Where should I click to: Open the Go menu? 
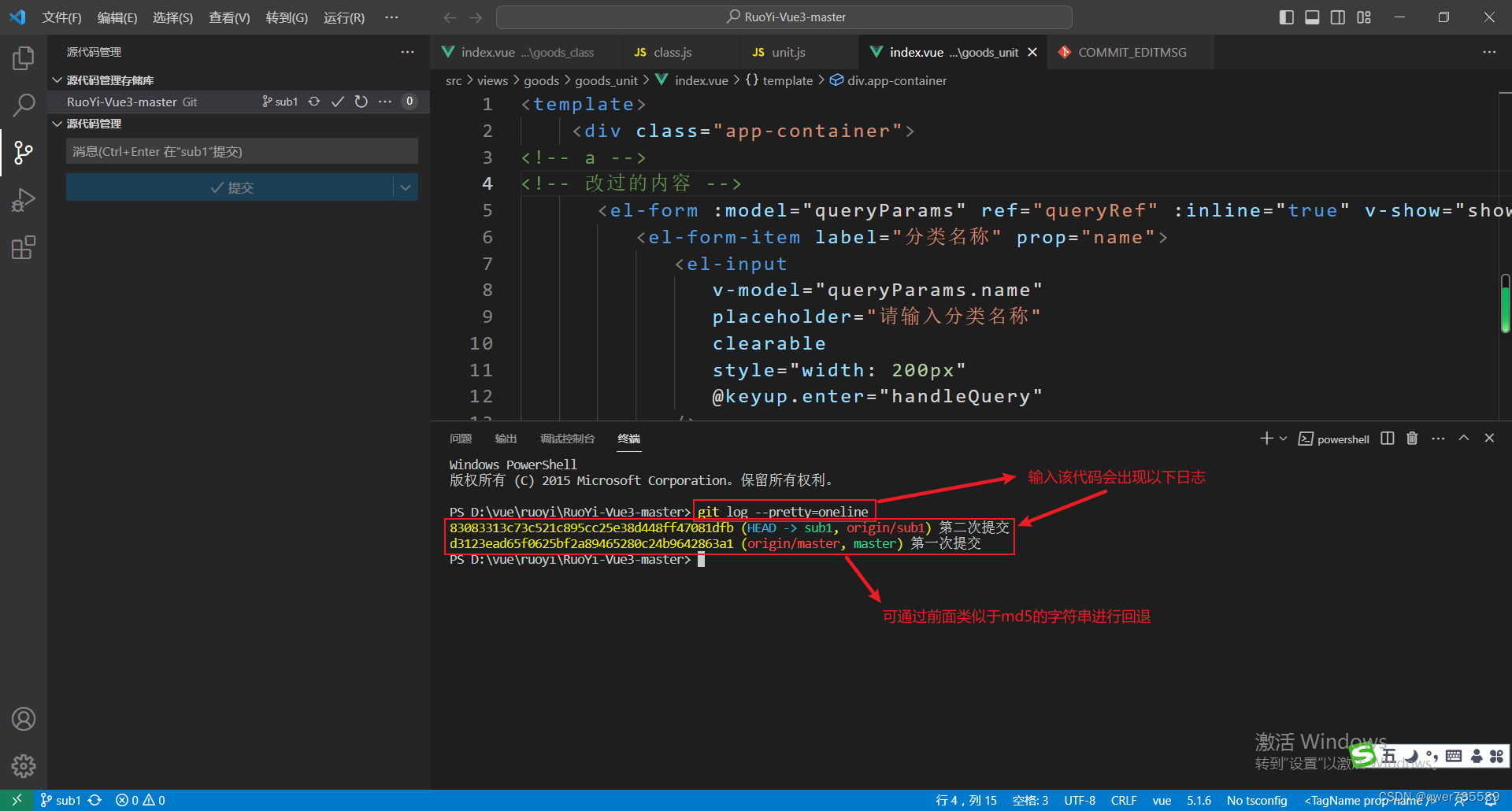[287, 17]
